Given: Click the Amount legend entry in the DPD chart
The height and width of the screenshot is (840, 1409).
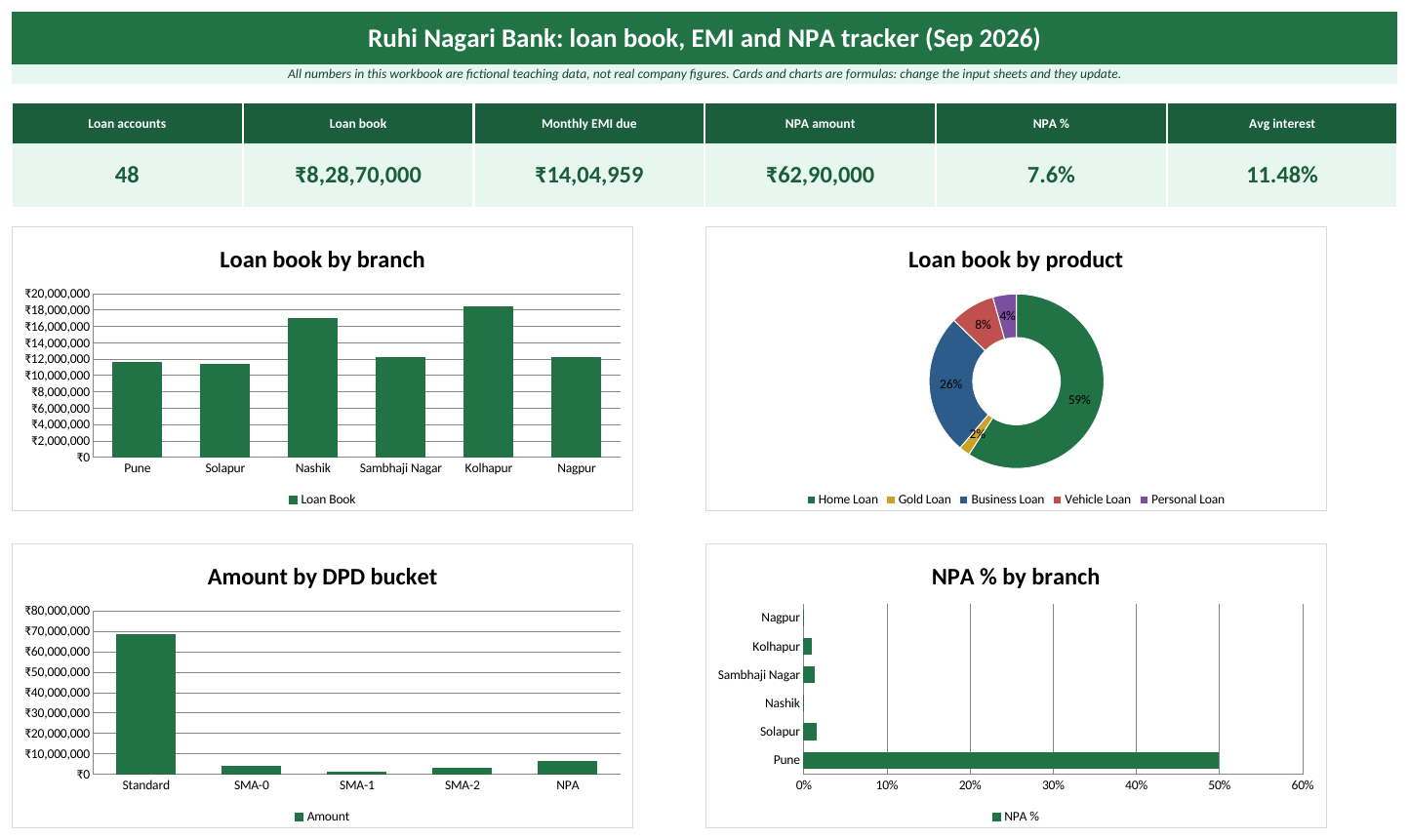Looking at the screenshot, I should [x=322, y=817].
